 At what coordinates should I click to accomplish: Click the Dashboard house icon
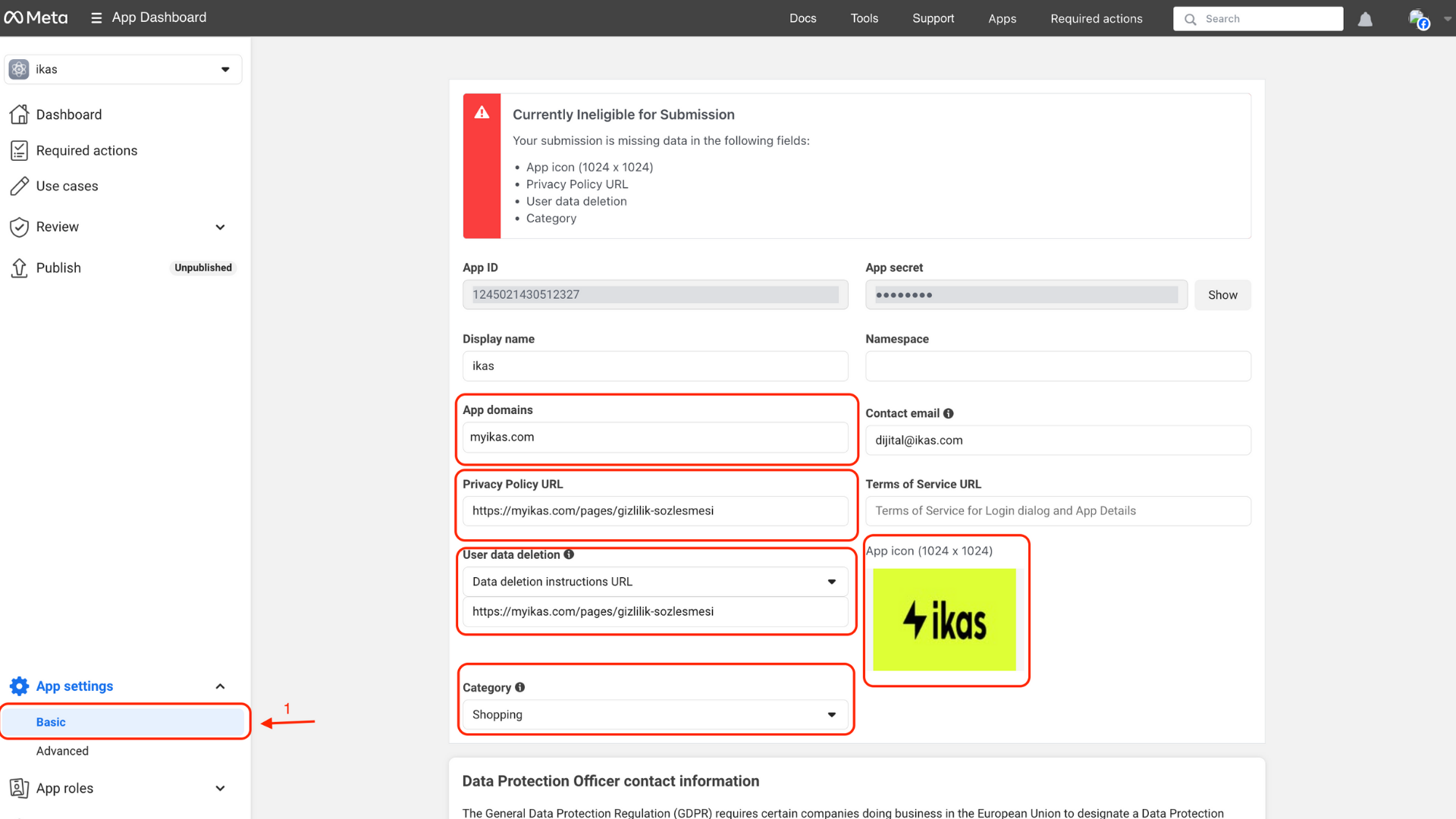[x=20, y=115]
